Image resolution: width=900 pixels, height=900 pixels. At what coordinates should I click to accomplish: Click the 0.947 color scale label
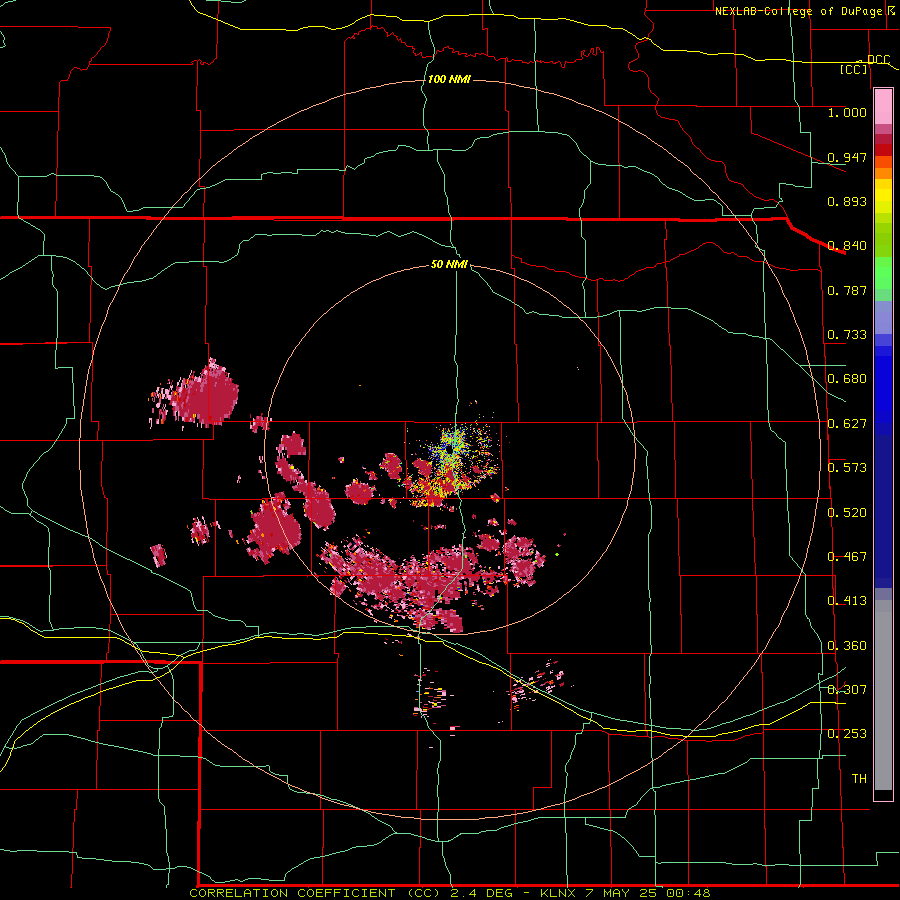coord(847,157)
